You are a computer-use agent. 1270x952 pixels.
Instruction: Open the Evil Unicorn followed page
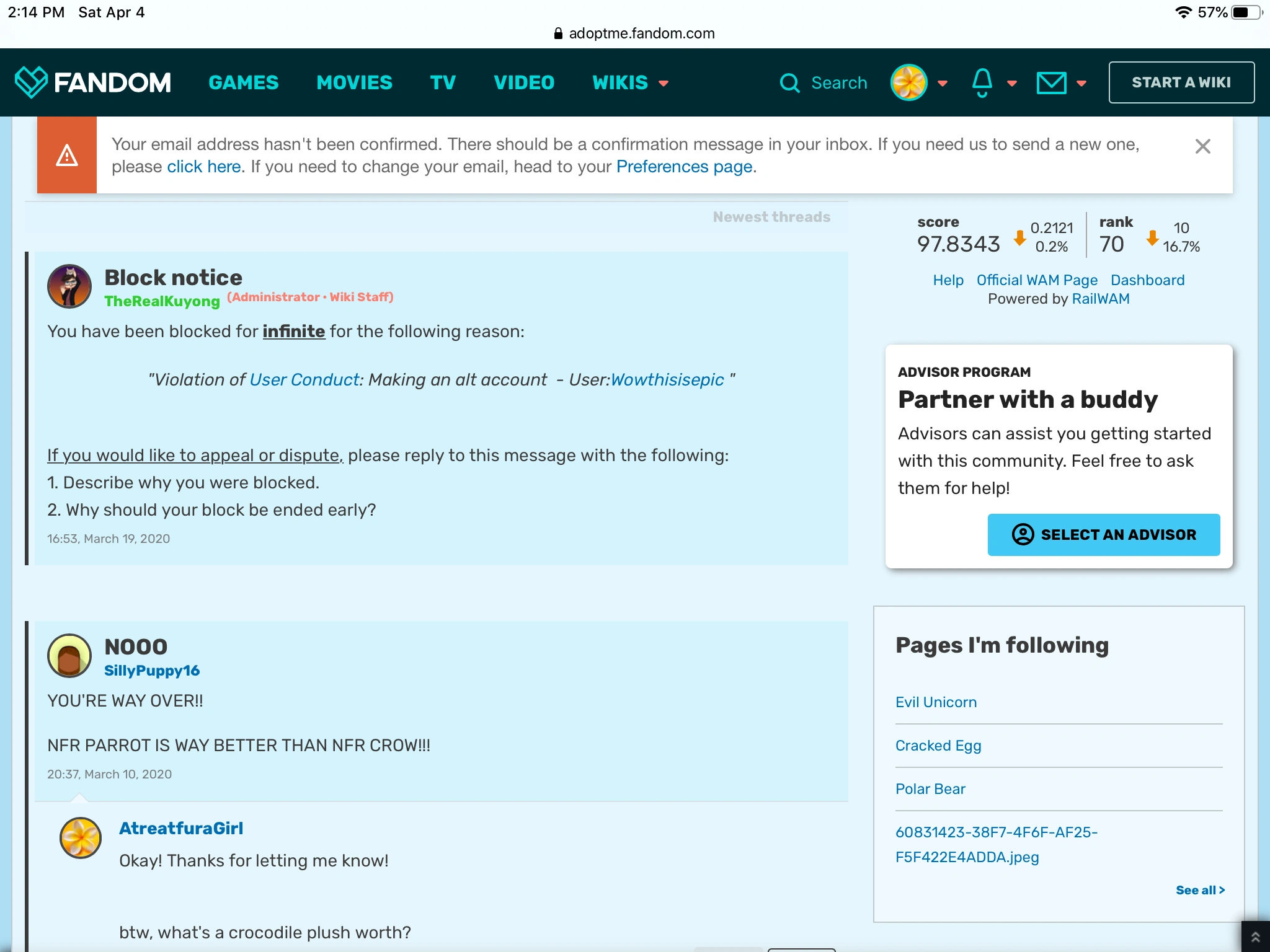click(936, 702)
